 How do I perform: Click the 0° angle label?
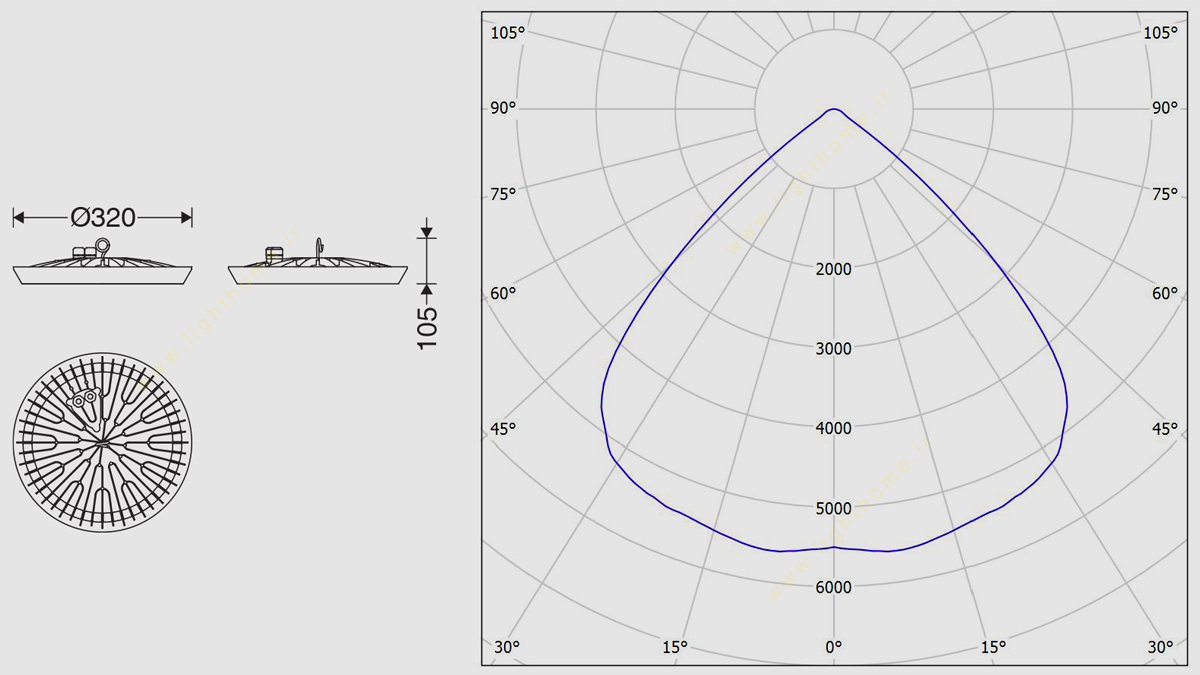(x=834, y=647)
